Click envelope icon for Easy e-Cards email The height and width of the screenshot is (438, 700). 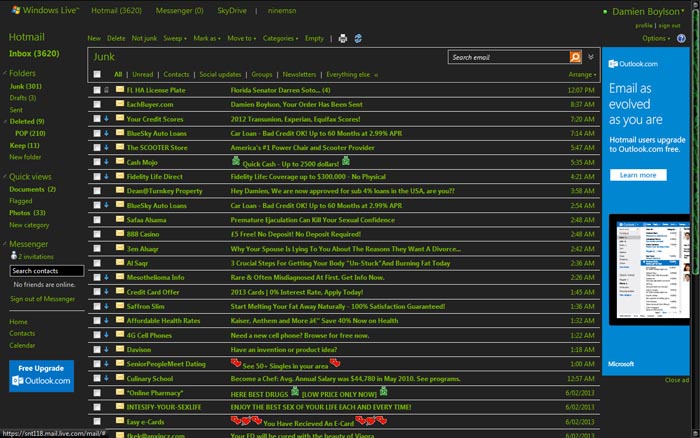coord(120,421)
